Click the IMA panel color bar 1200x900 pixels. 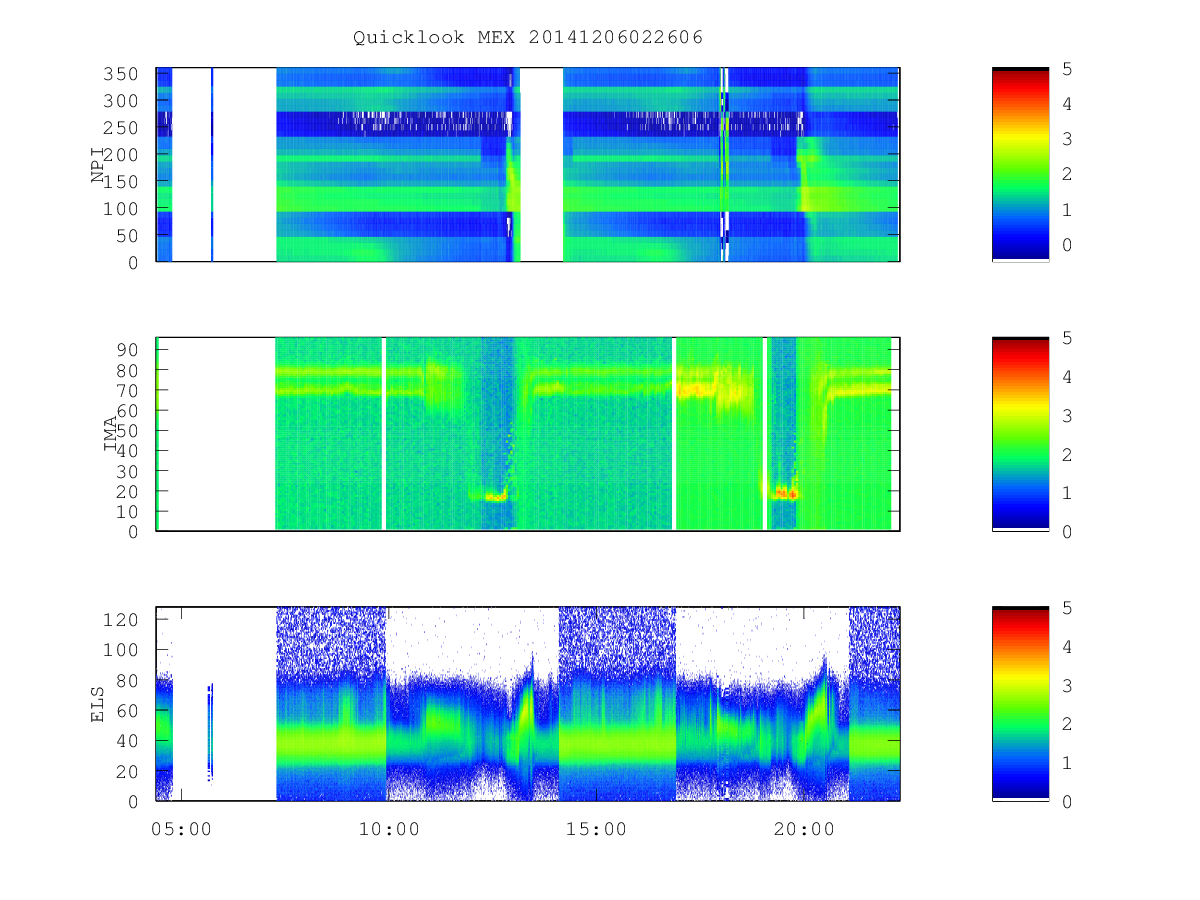pos(1020,434)
